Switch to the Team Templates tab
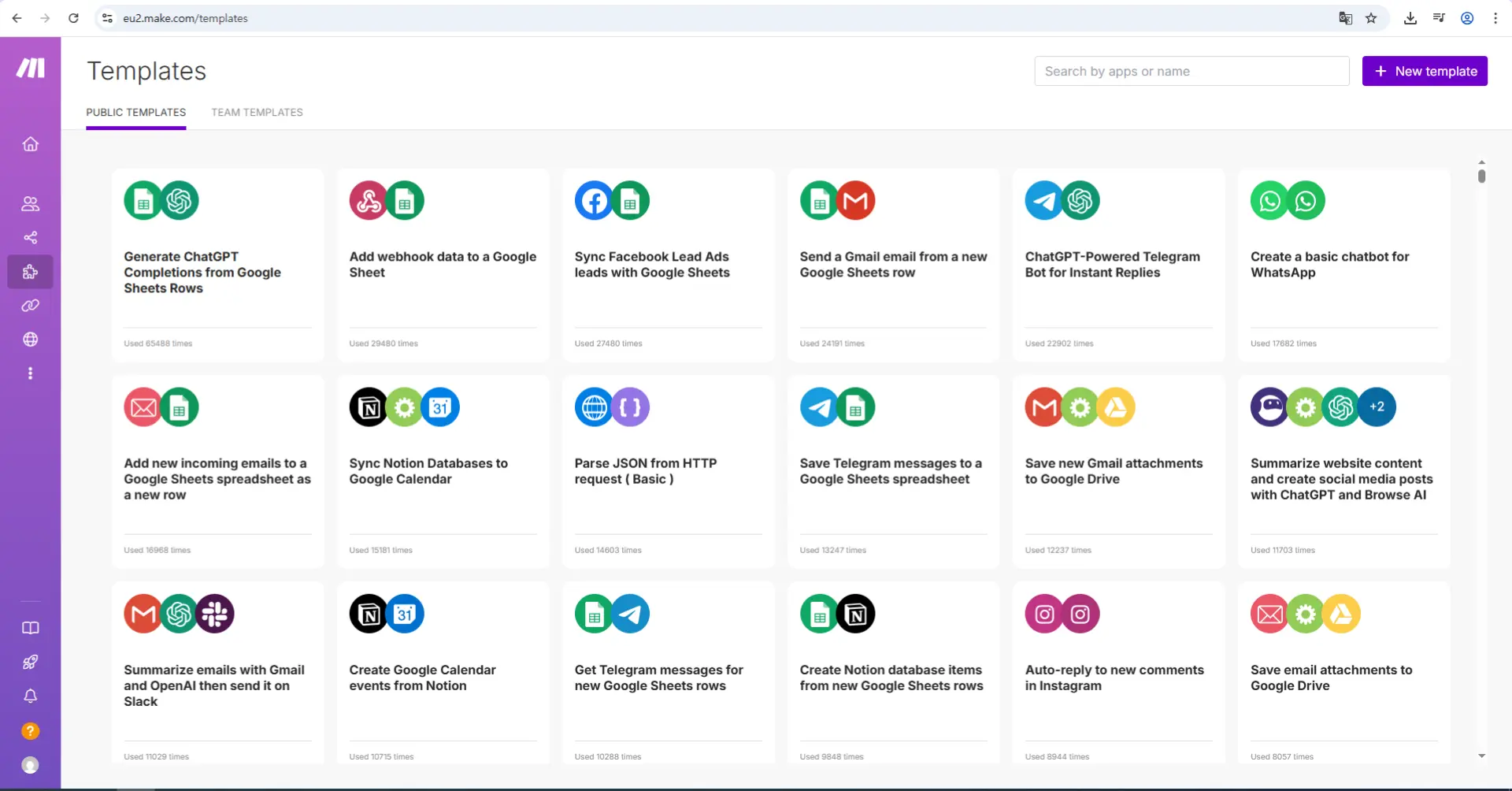 [257, 113]
